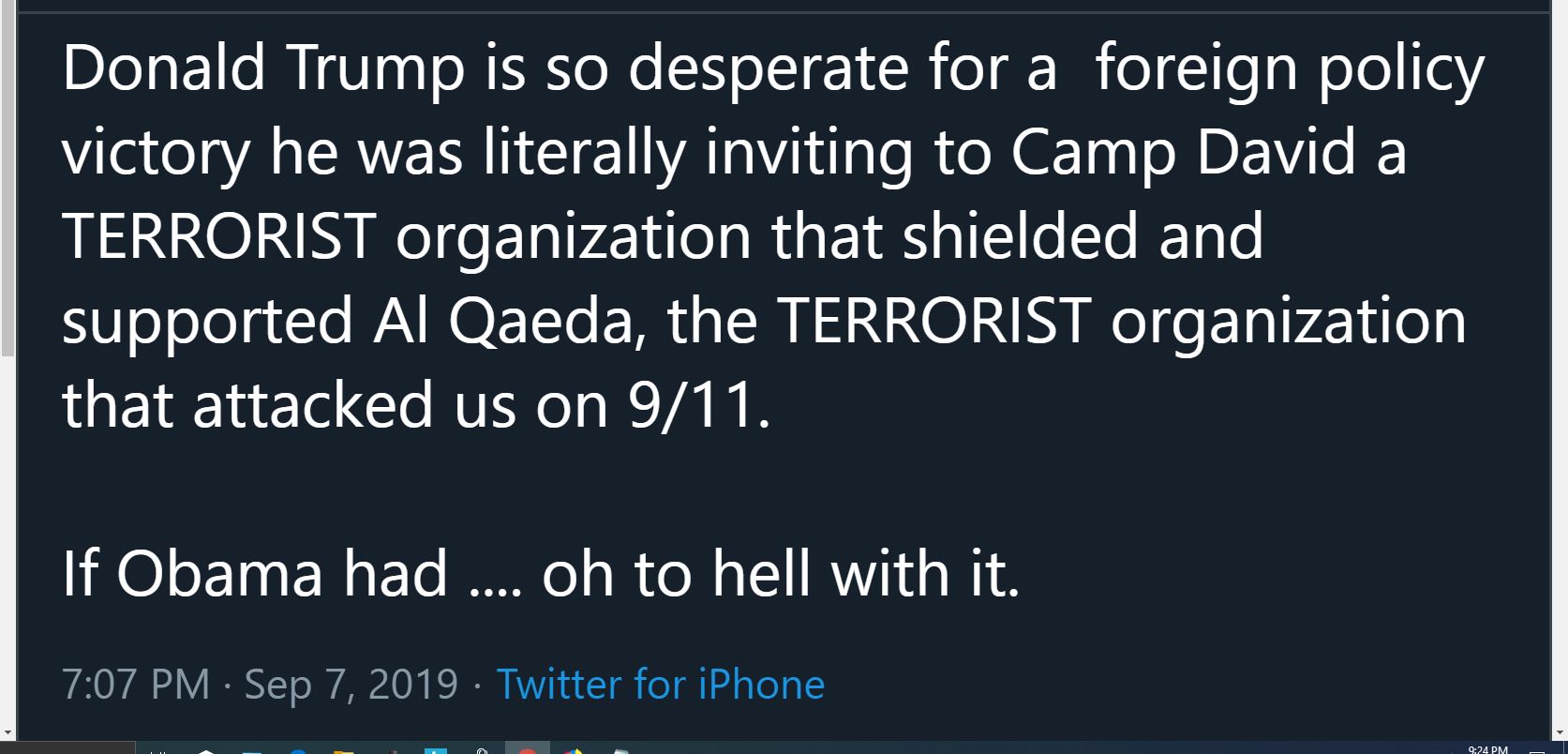This screenshot has height=754, width=1568.
Task: Click the 9:24 PM taskbar clock
Action: [1487, 749]
